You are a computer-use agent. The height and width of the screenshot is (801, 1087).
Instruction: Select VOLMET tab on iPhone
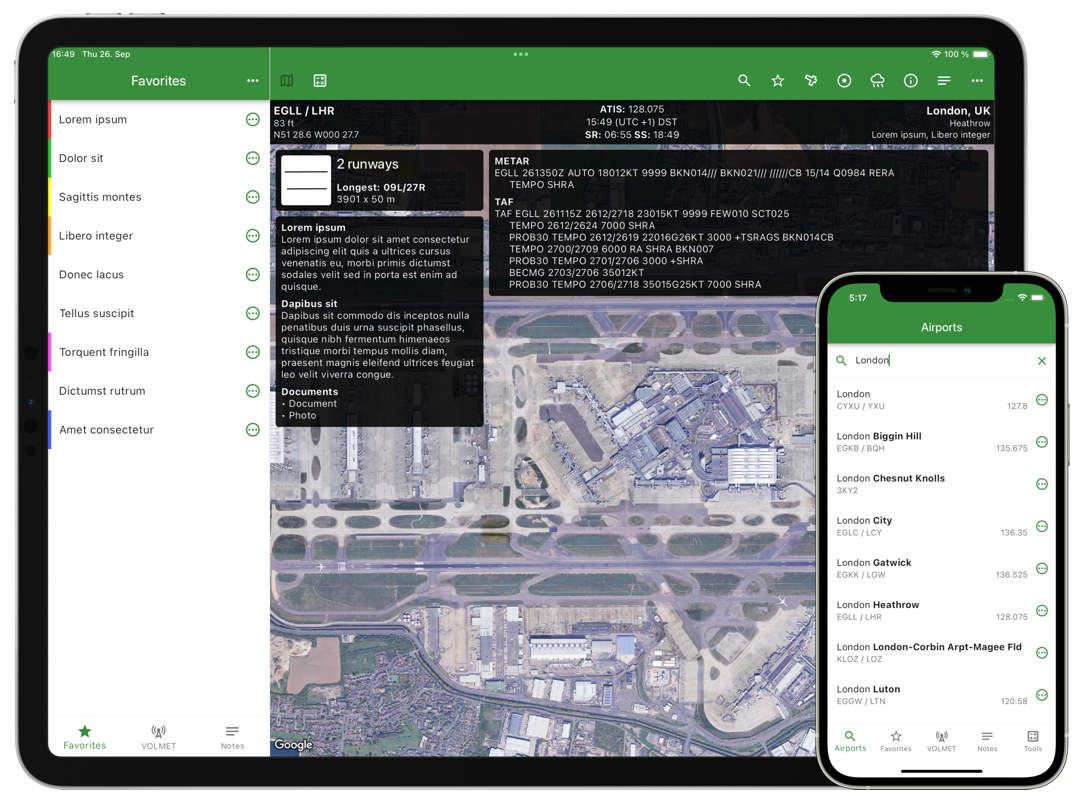pos(941,741)
